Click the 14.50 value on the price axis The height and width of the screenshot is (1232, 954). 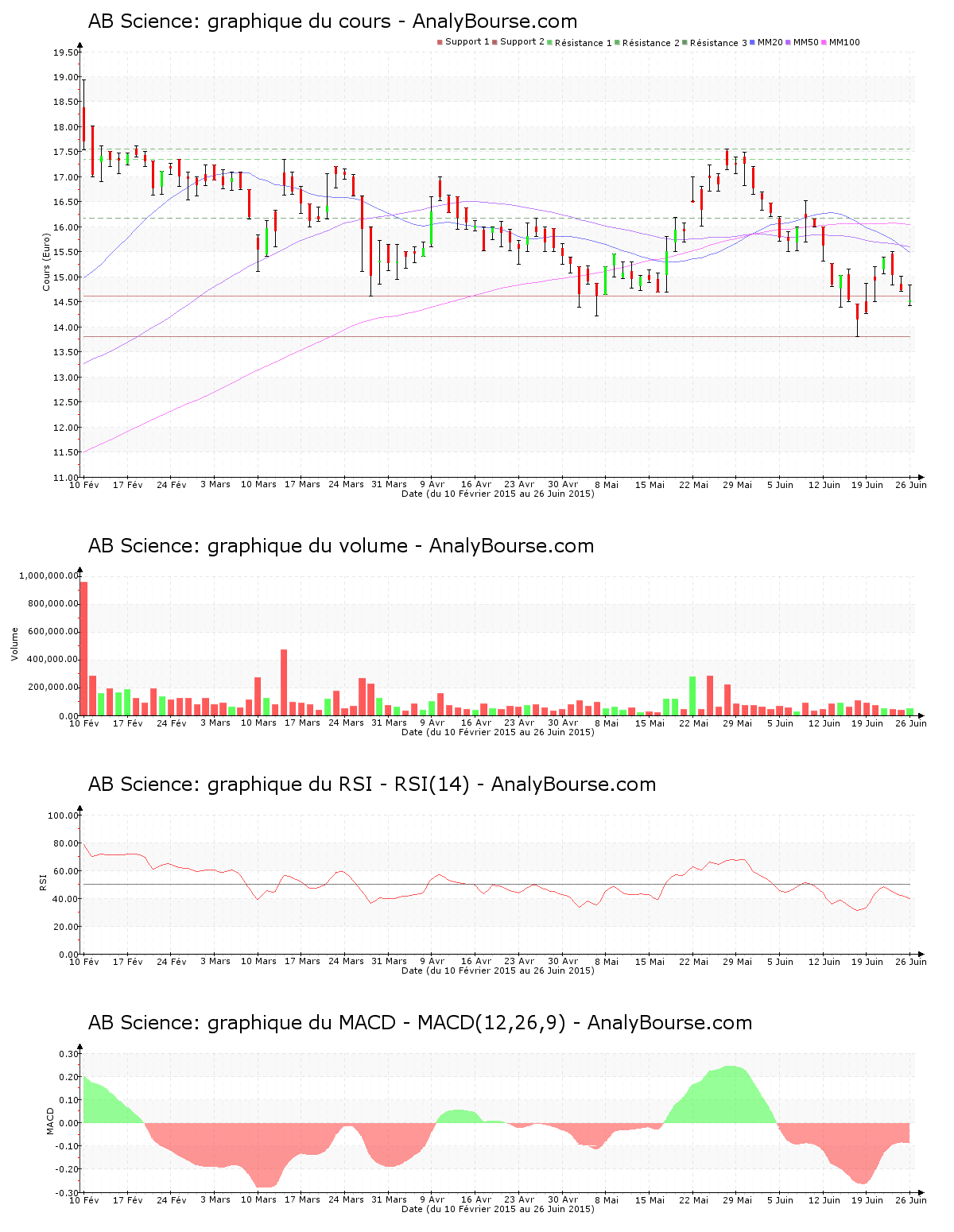66,302
